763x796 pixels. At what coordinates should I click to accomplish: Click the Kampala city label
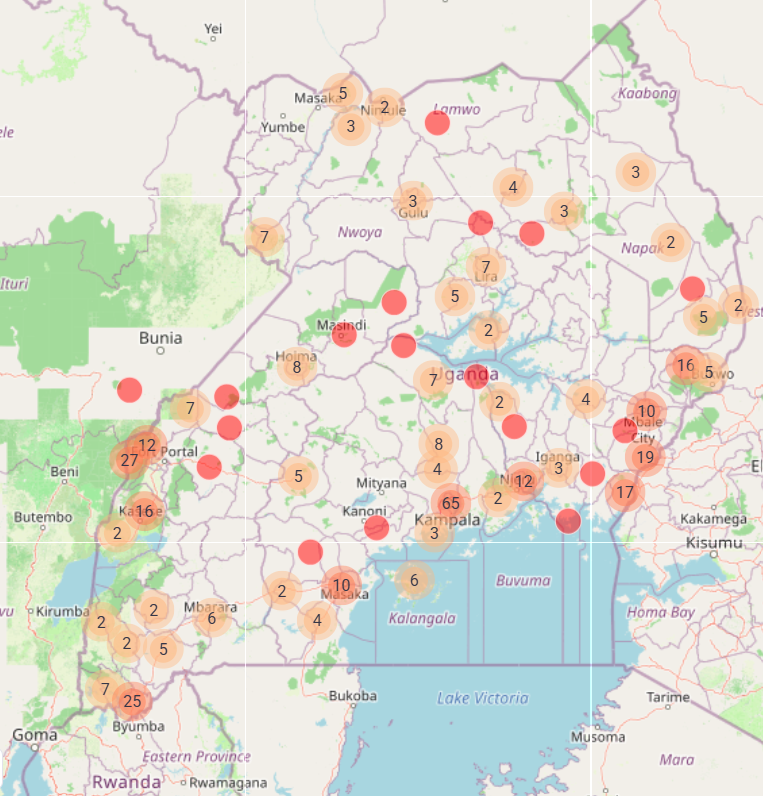pos(447,520)
